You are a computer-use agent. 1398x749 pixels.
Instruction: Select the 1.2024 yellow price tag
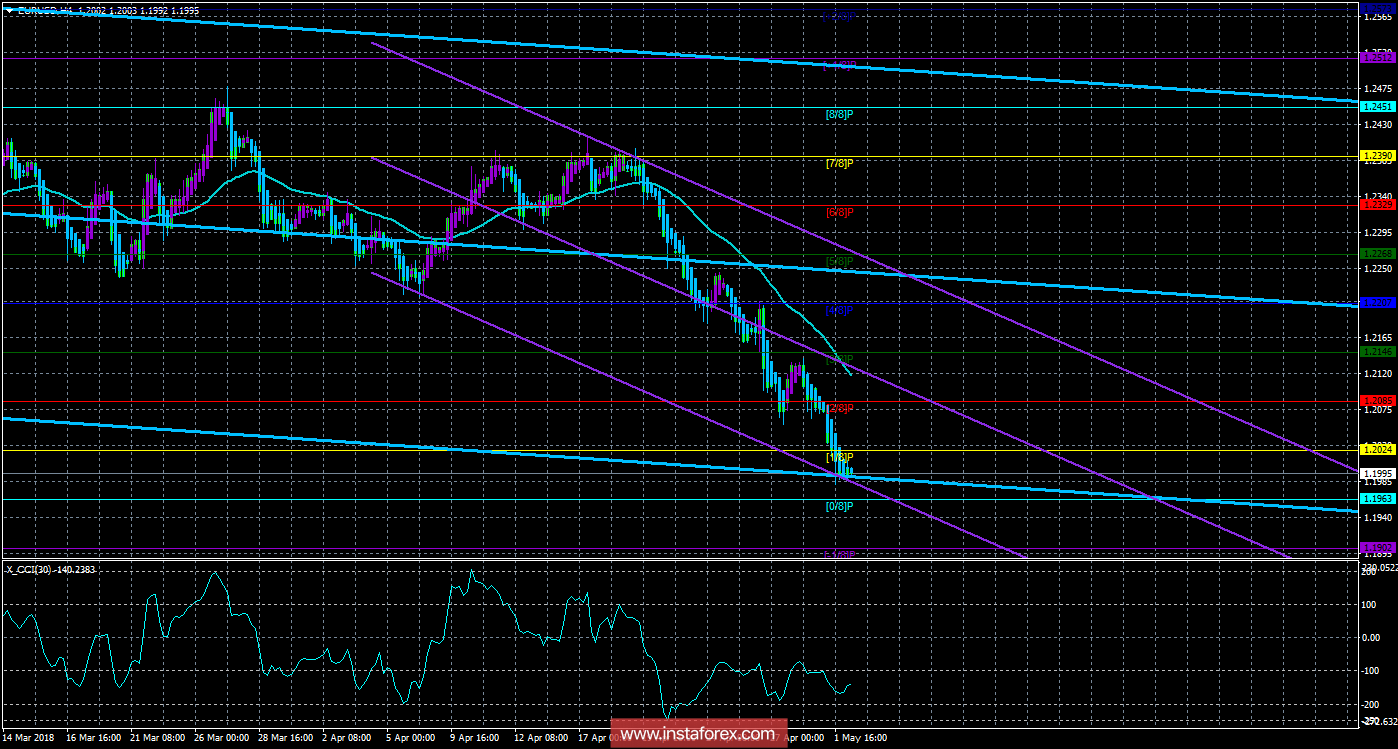click(1379, 450)
